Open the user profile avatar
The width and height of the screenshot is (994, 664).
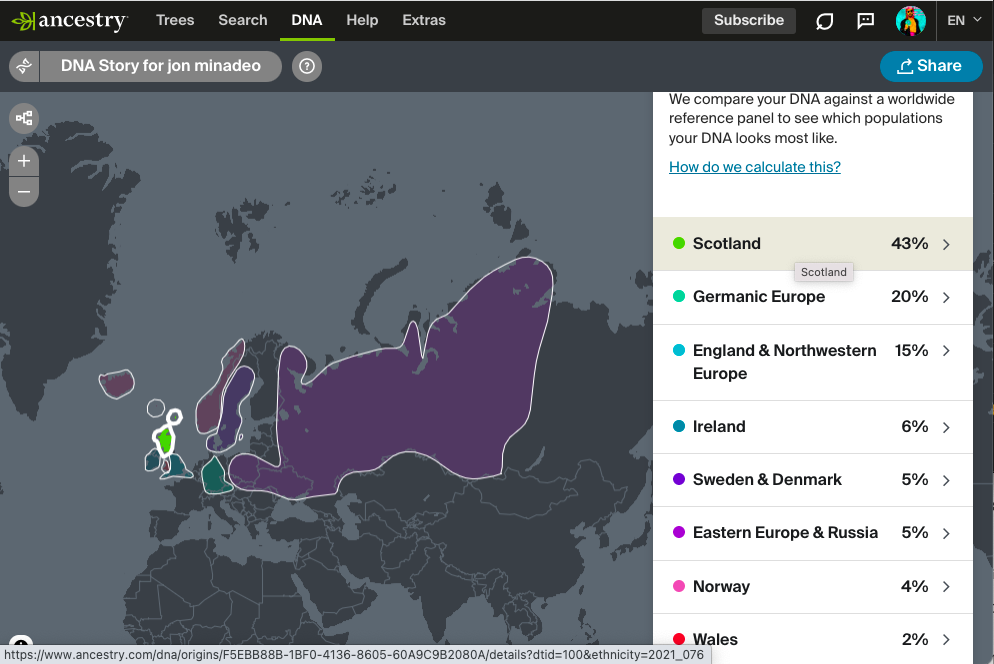910,20
